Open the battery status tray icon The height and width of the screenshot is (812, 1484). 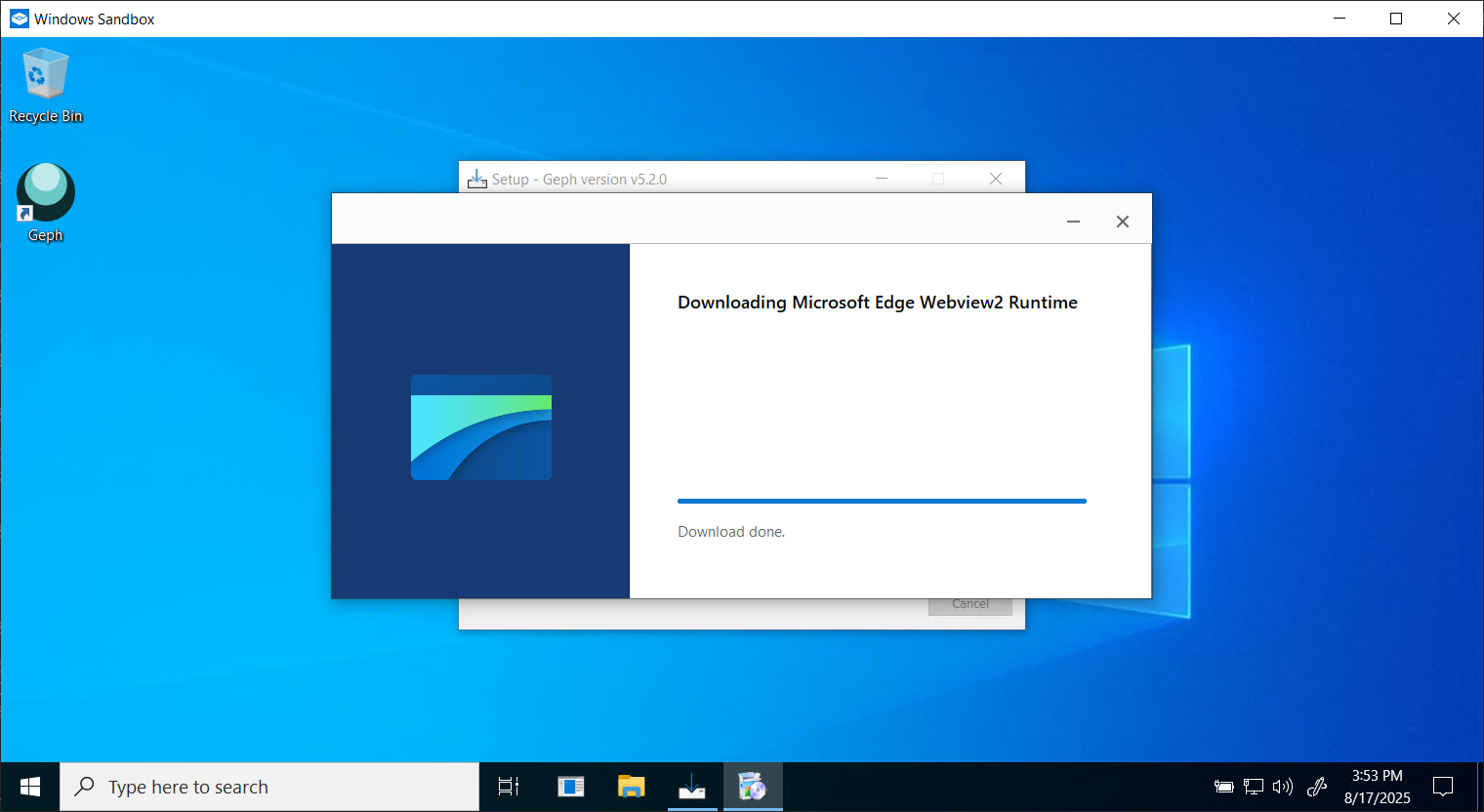point(1223,787)
